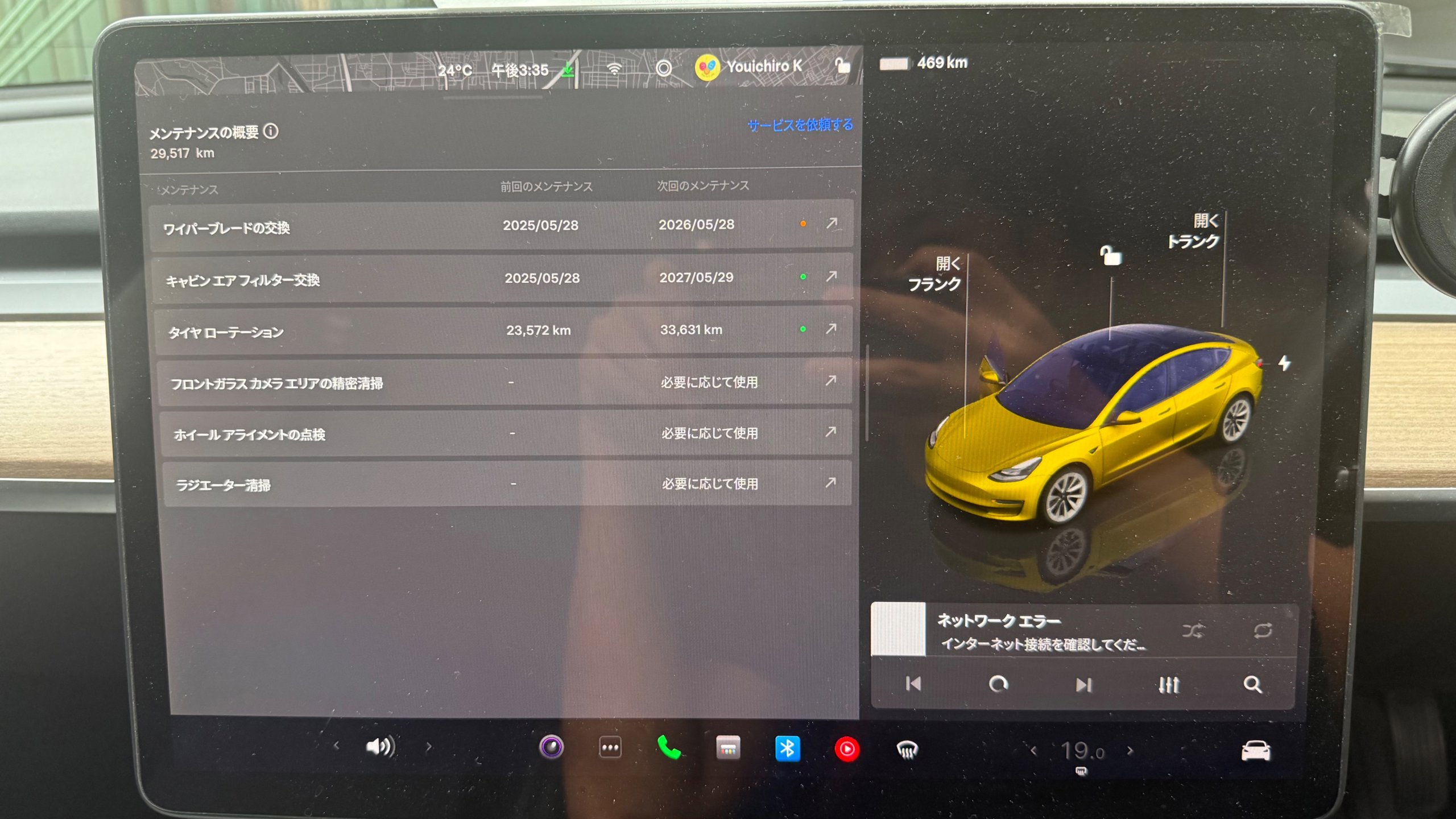Tap the red media player icon
This screenshot has height=819, width=1456.
click(x=846, y=749)
